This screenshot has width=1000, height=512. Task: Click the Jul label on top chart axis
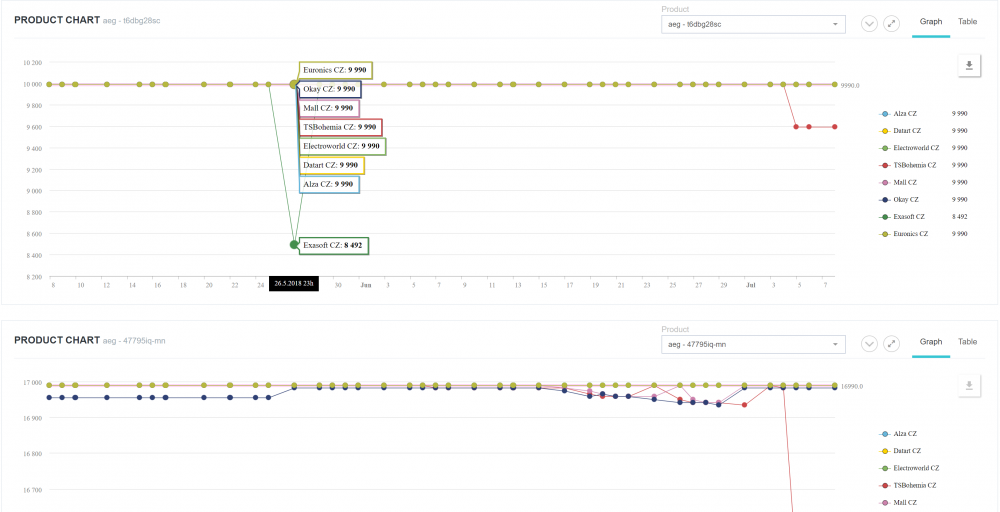pos(751,285)
